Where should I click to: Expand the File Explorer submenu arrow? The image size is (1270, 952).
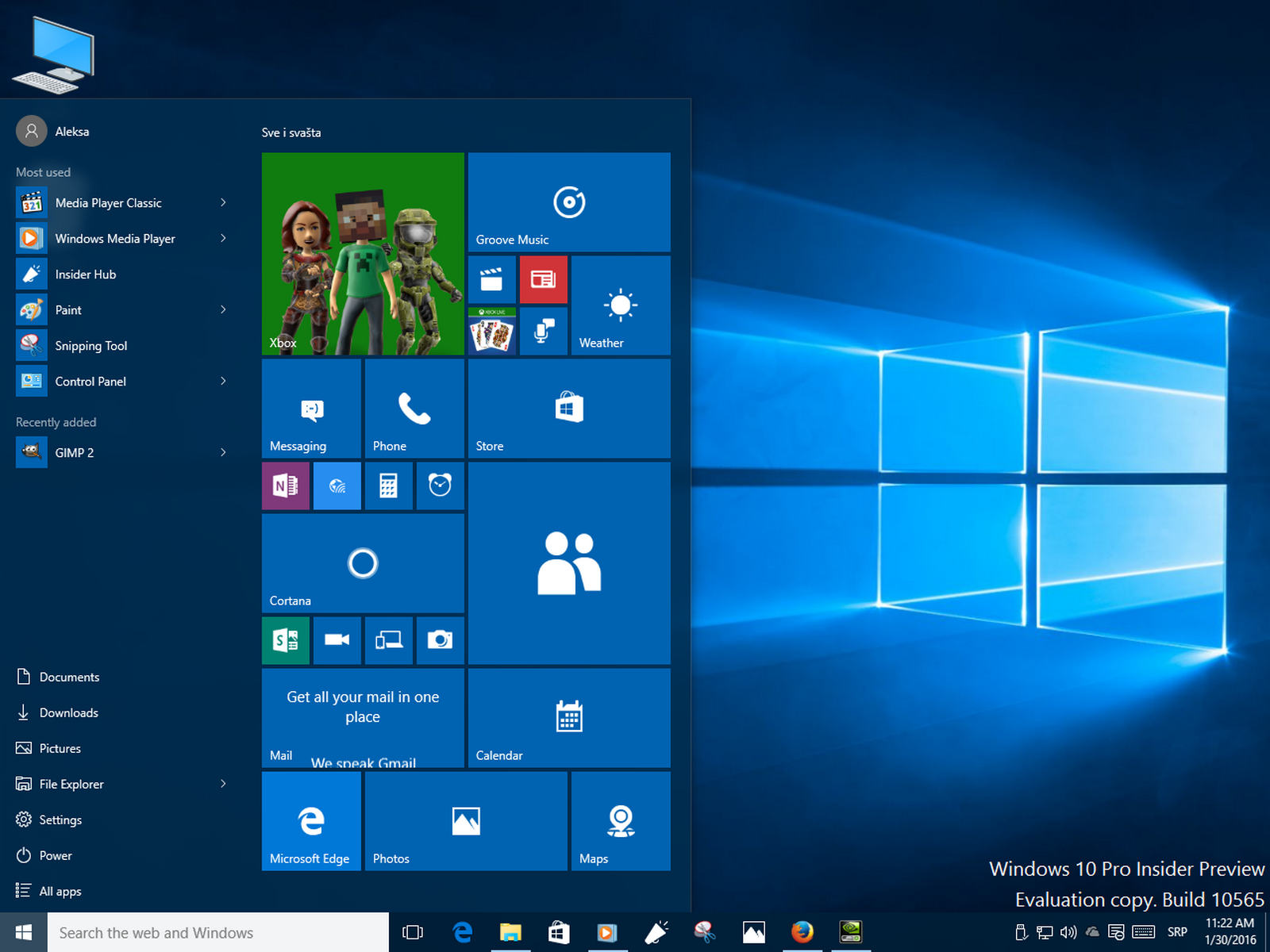coord(223,783)
